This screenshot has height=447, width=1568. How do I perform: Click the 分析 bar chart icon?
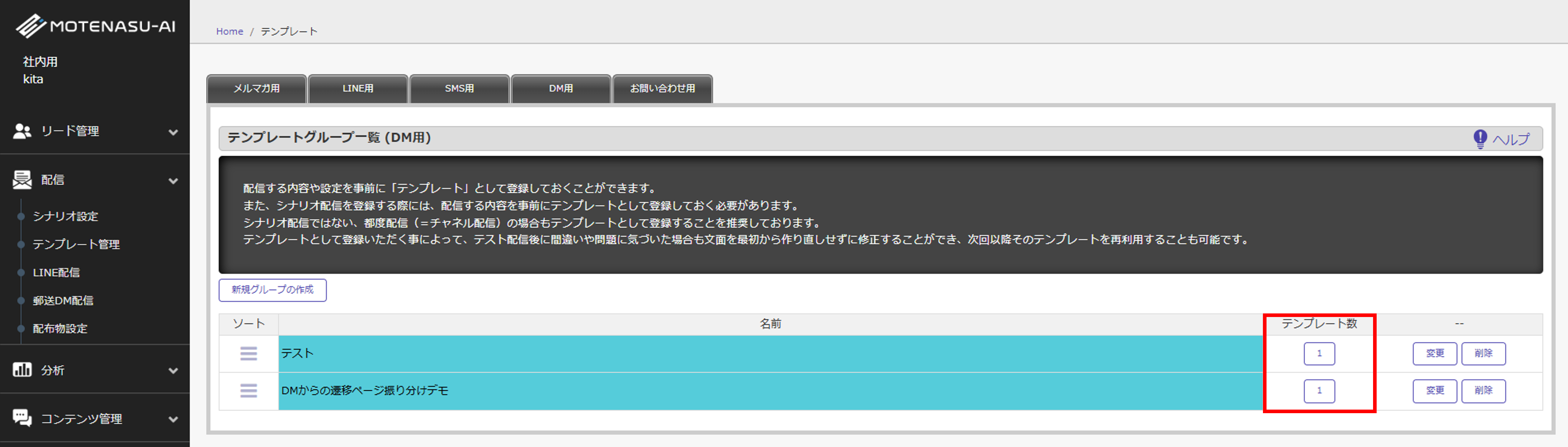(22, 370)
